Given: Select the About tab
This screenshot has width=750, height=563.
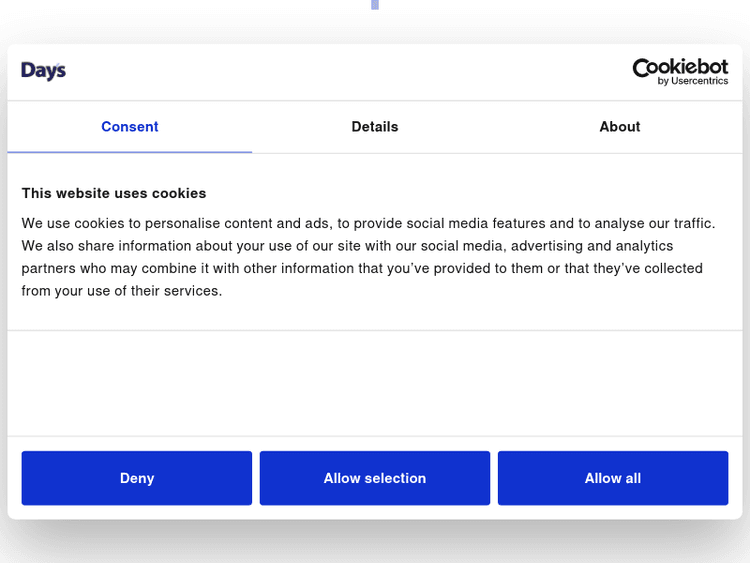Looking at the screenshot, I should pyautogui.click(x=619, y=127).
